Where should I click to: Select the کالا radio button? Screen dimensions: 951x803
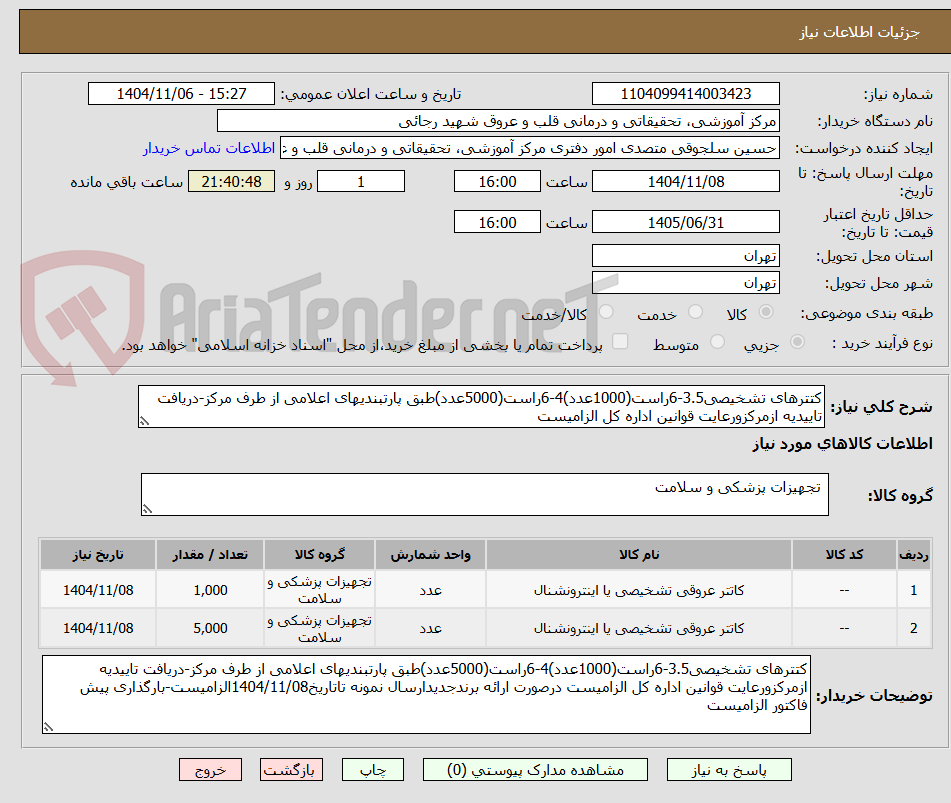pyautogui.click(x=766, y=312)
